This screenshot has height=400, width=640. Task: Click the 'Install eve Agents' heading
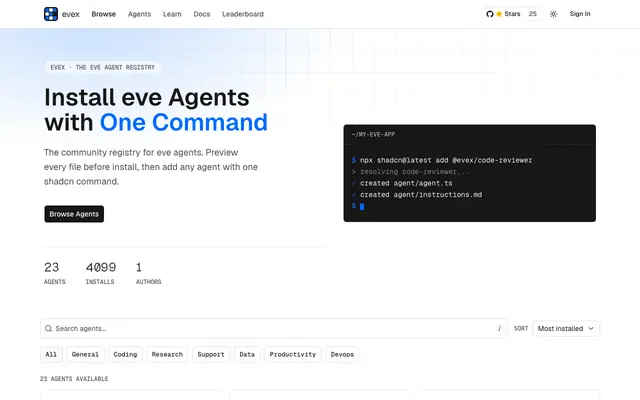[147, 97]
